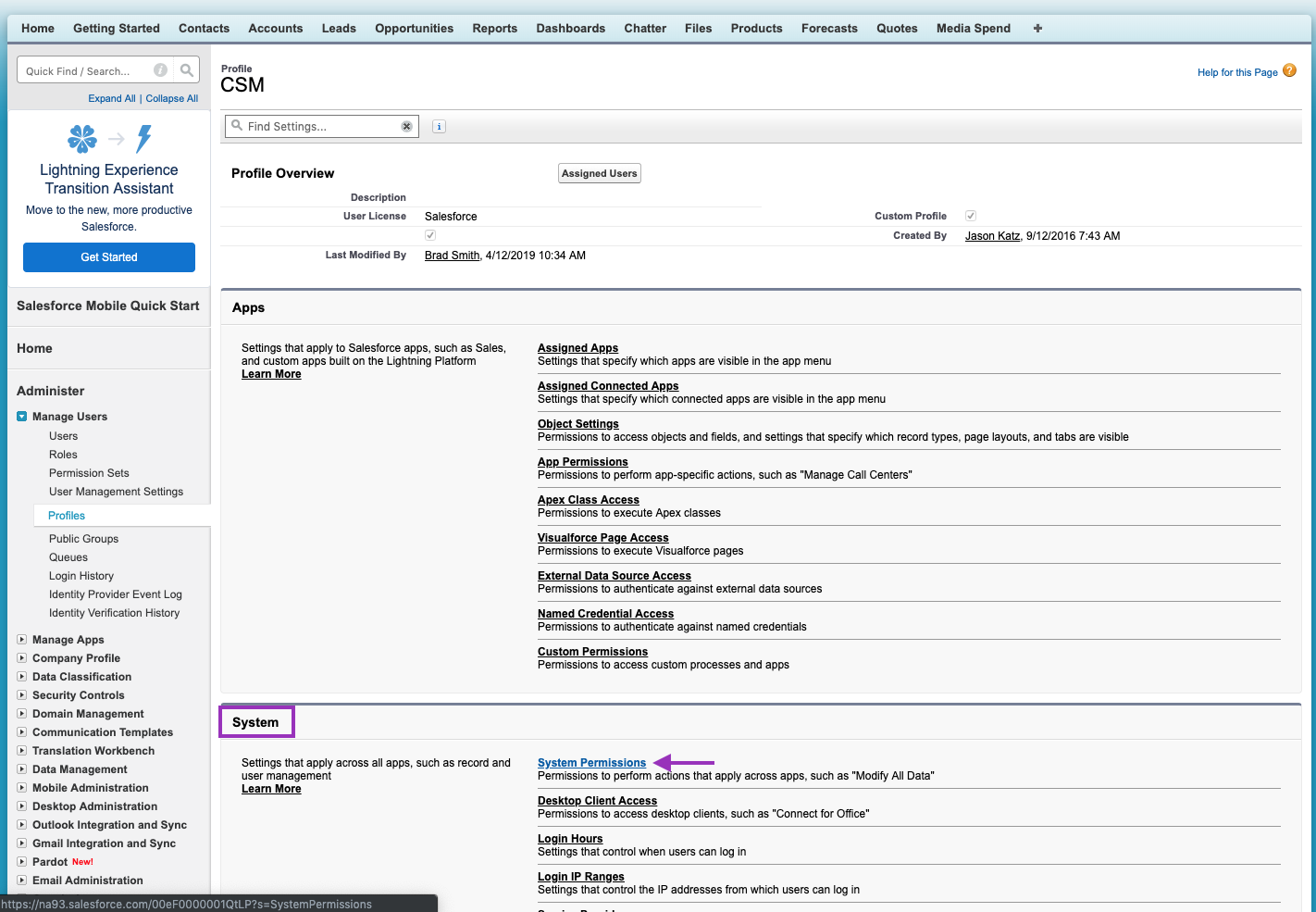Select Permission Sets in the sidebar
The width and height of the screenshot is (1316, 912).
pos(89,473)
